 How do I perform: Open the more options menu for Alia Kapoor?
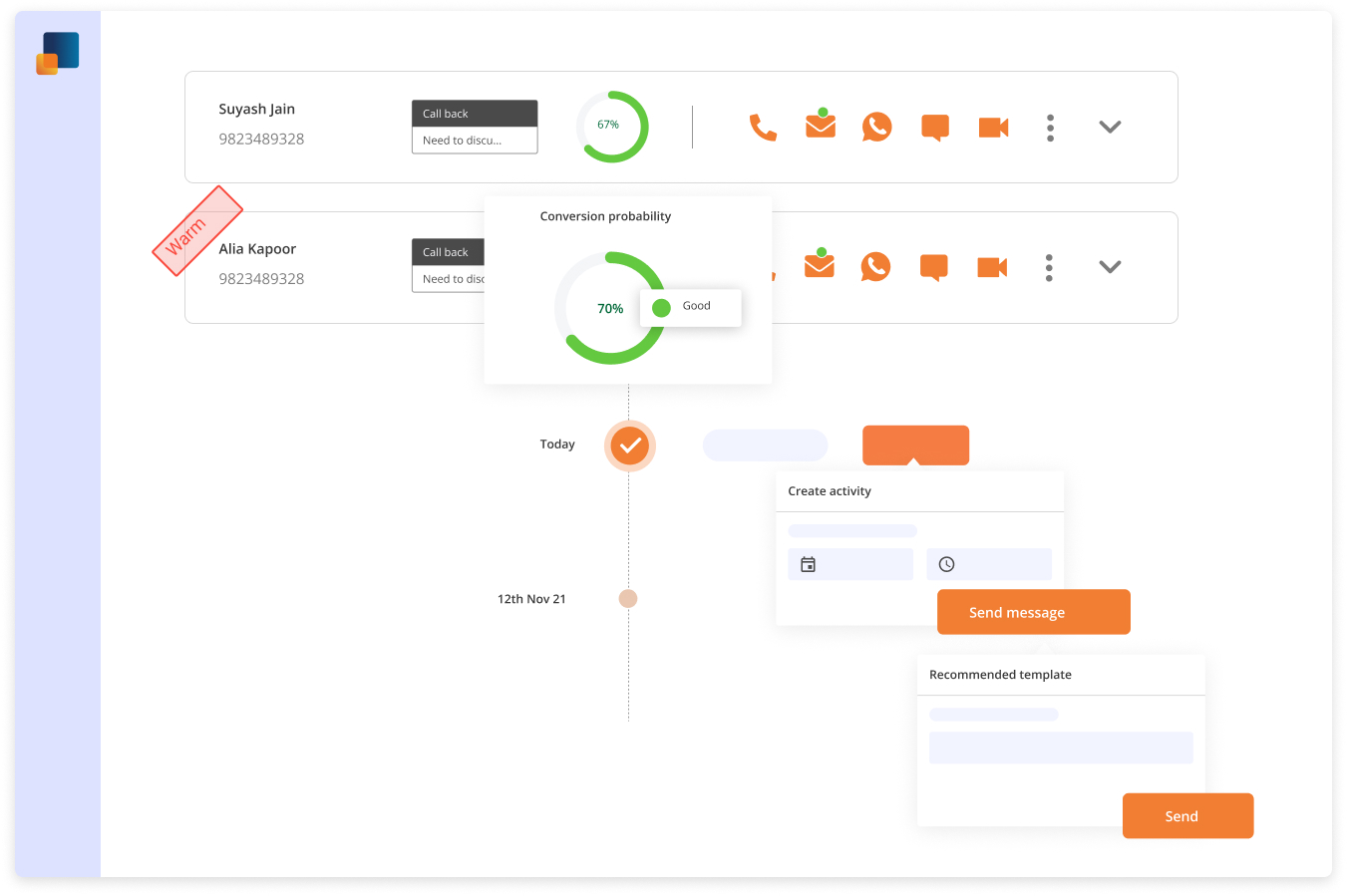[x=1050, y=266]
